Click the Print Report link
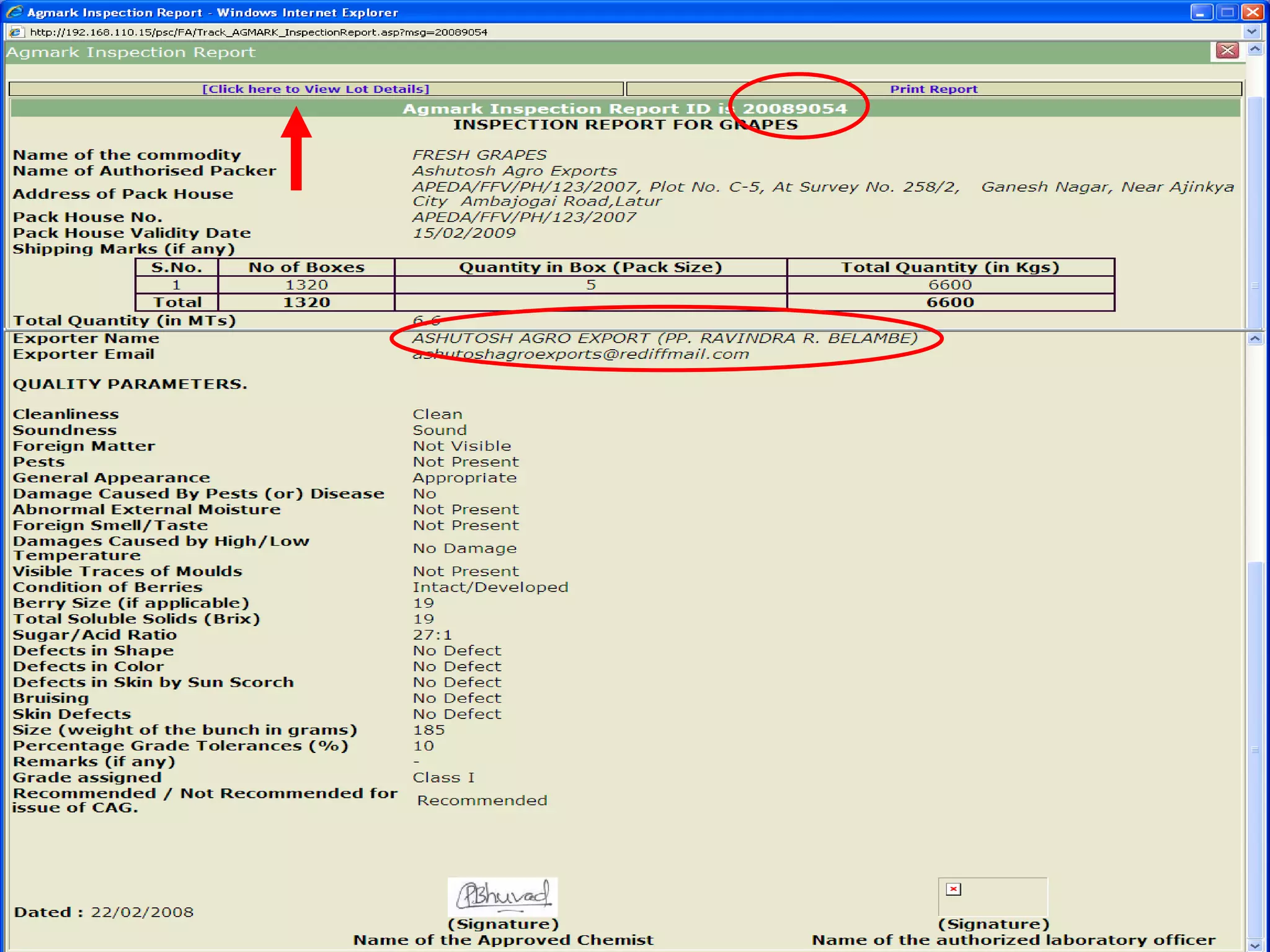The image size is (1270, 952). click(933, 89)
